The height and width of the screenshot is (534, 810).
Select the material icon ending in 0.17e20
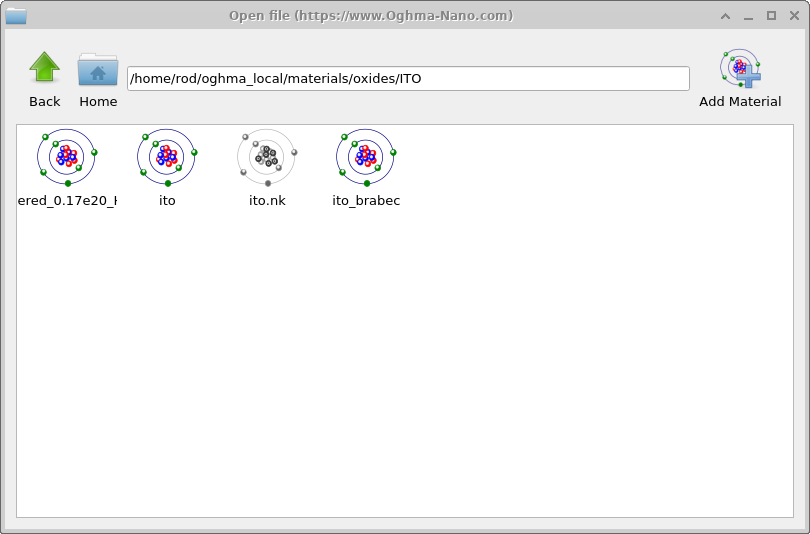67,157
